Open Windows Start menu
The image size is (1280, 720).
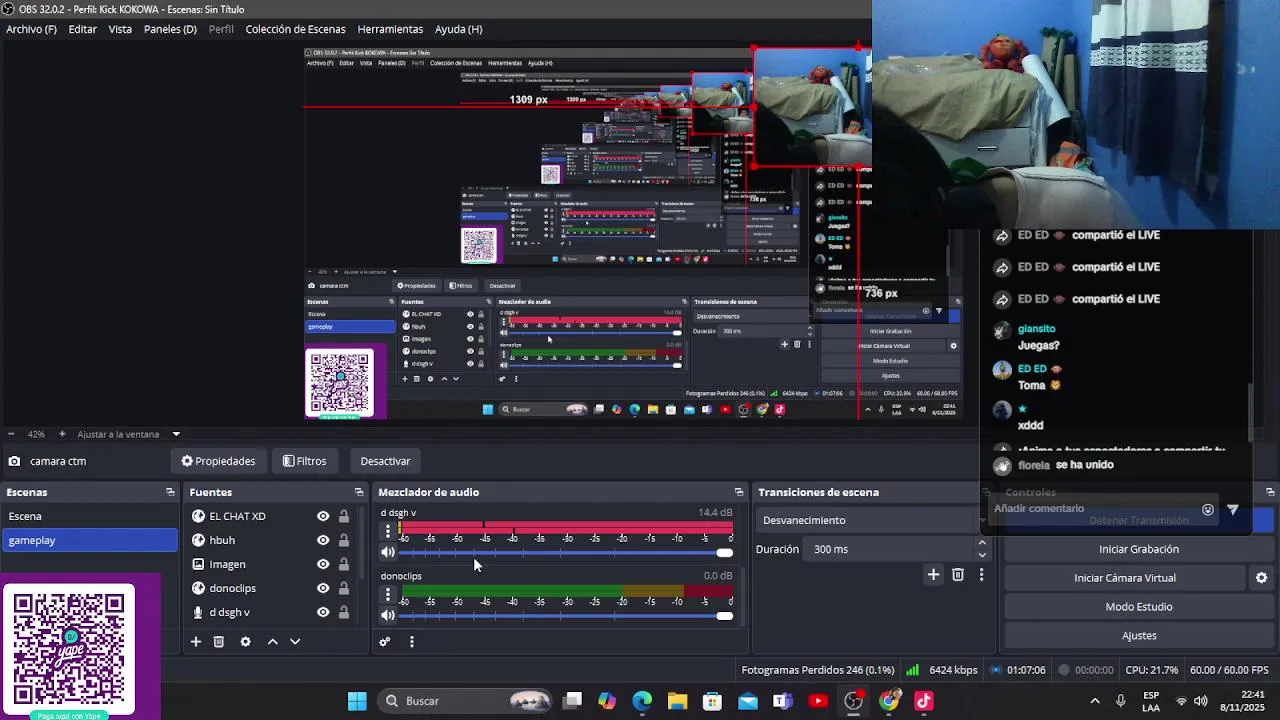click(357, 701)
